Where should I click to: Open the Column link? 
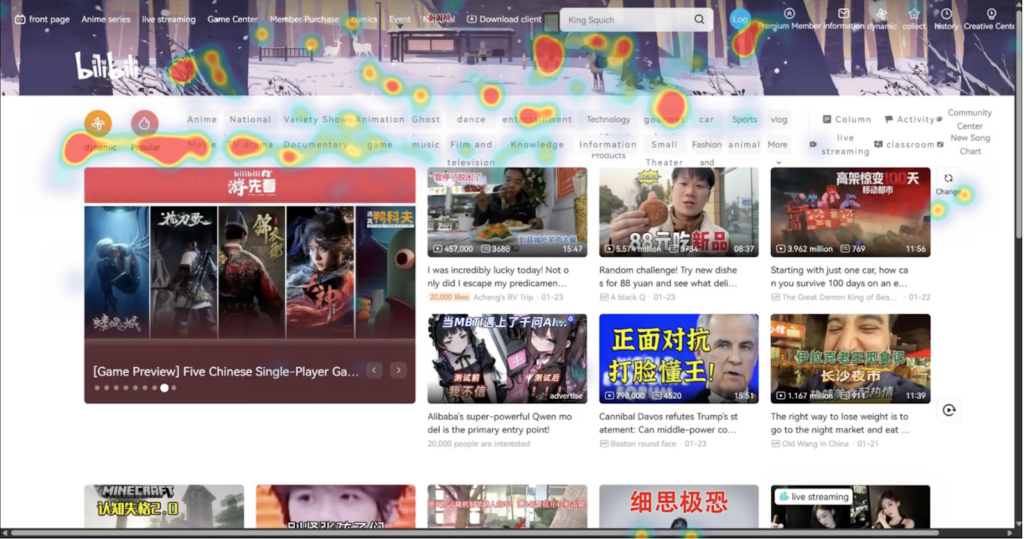pyautogui.click(x=846, y=119)
